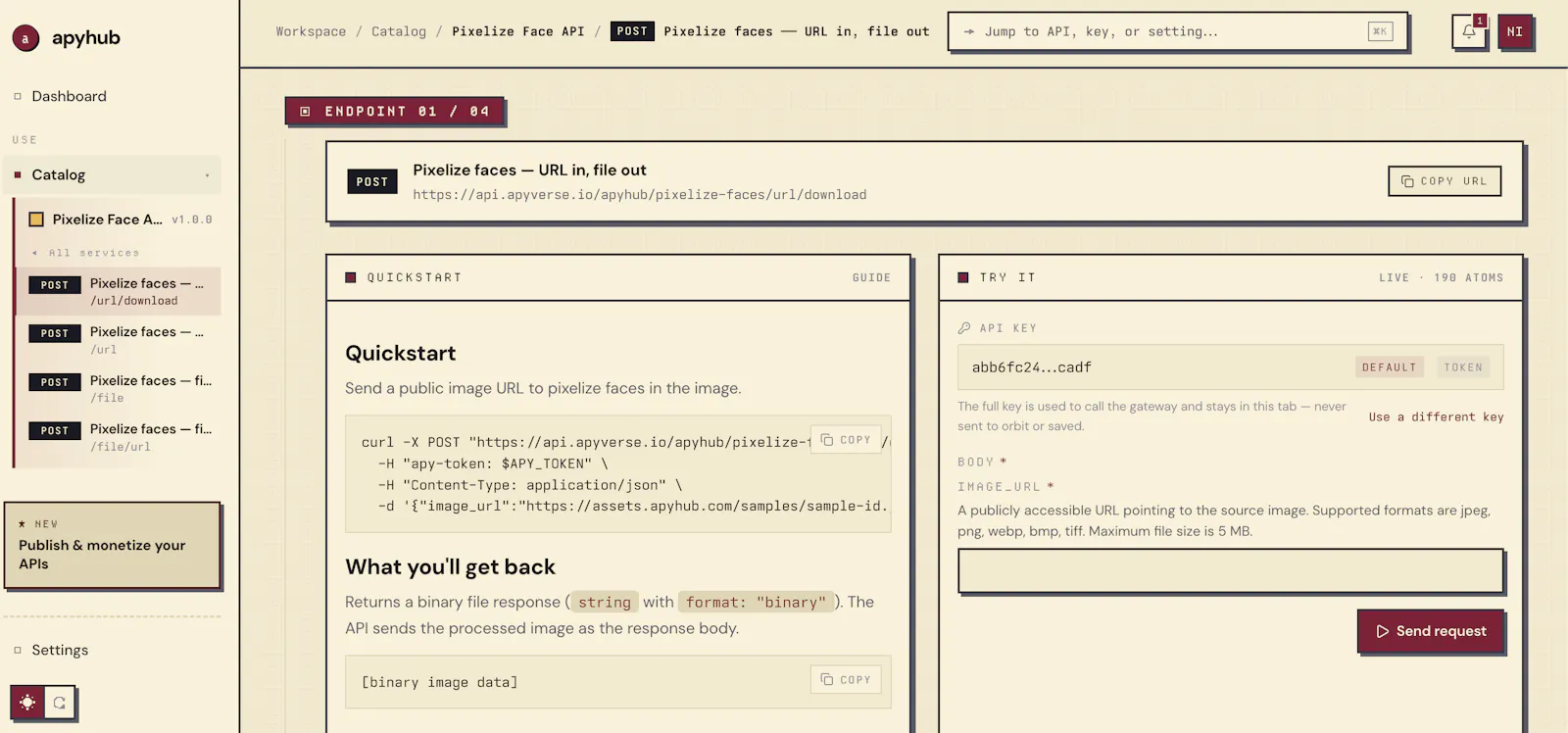Open notifications bell icon
This screenshot has width=1568, height=733.
click(1469, 31)
